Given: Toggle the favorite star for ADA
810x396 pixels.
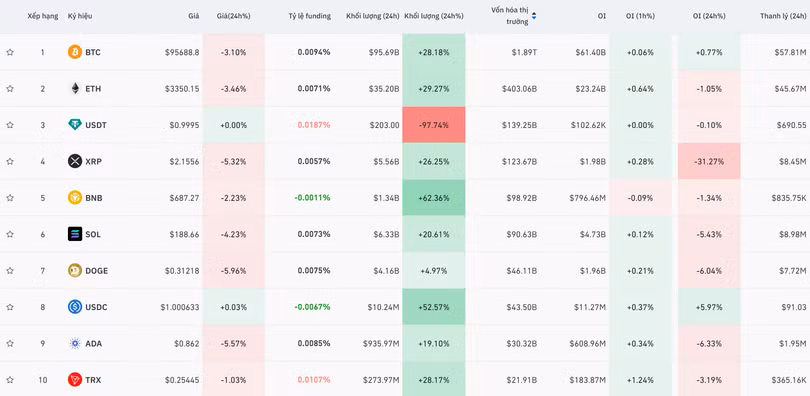Looking at the screenshot, I should pos(10,343).
